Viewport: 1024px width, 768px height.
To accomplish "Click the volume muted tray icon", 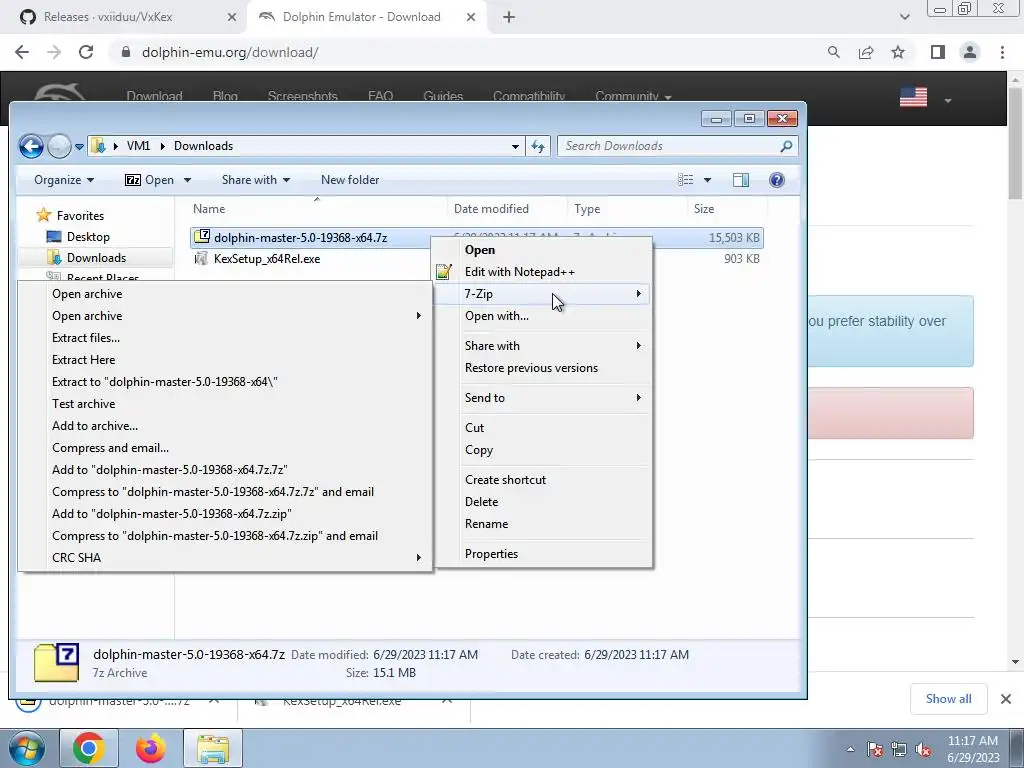I will point(923,750).
